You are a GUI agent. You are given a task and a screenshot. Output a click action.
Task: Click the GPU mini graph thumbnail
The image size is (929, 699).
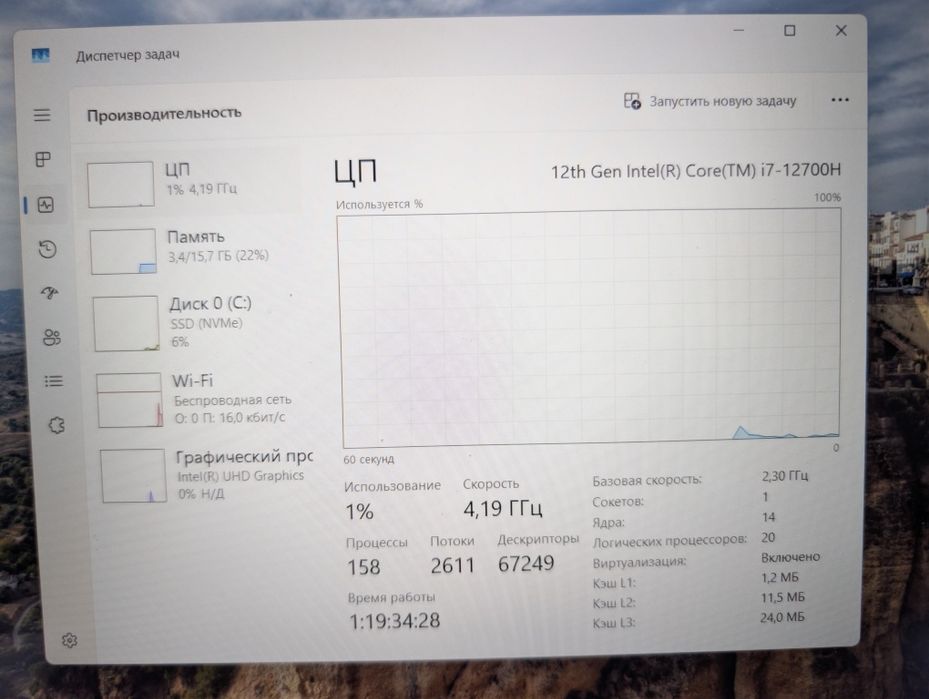coord(133,476)
